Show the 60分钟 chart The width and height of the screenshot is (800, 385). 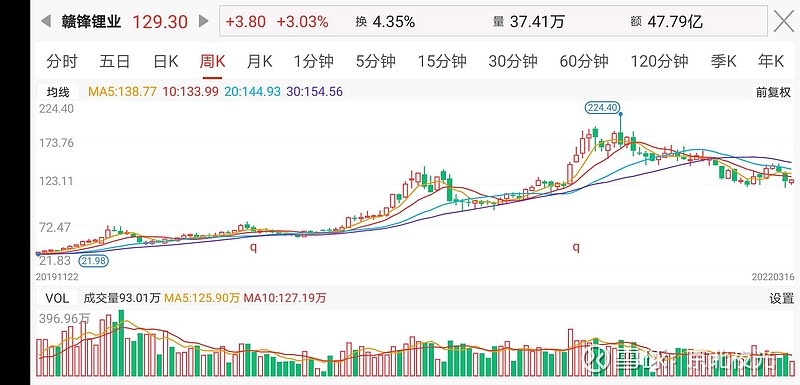(x=584, y=62)
